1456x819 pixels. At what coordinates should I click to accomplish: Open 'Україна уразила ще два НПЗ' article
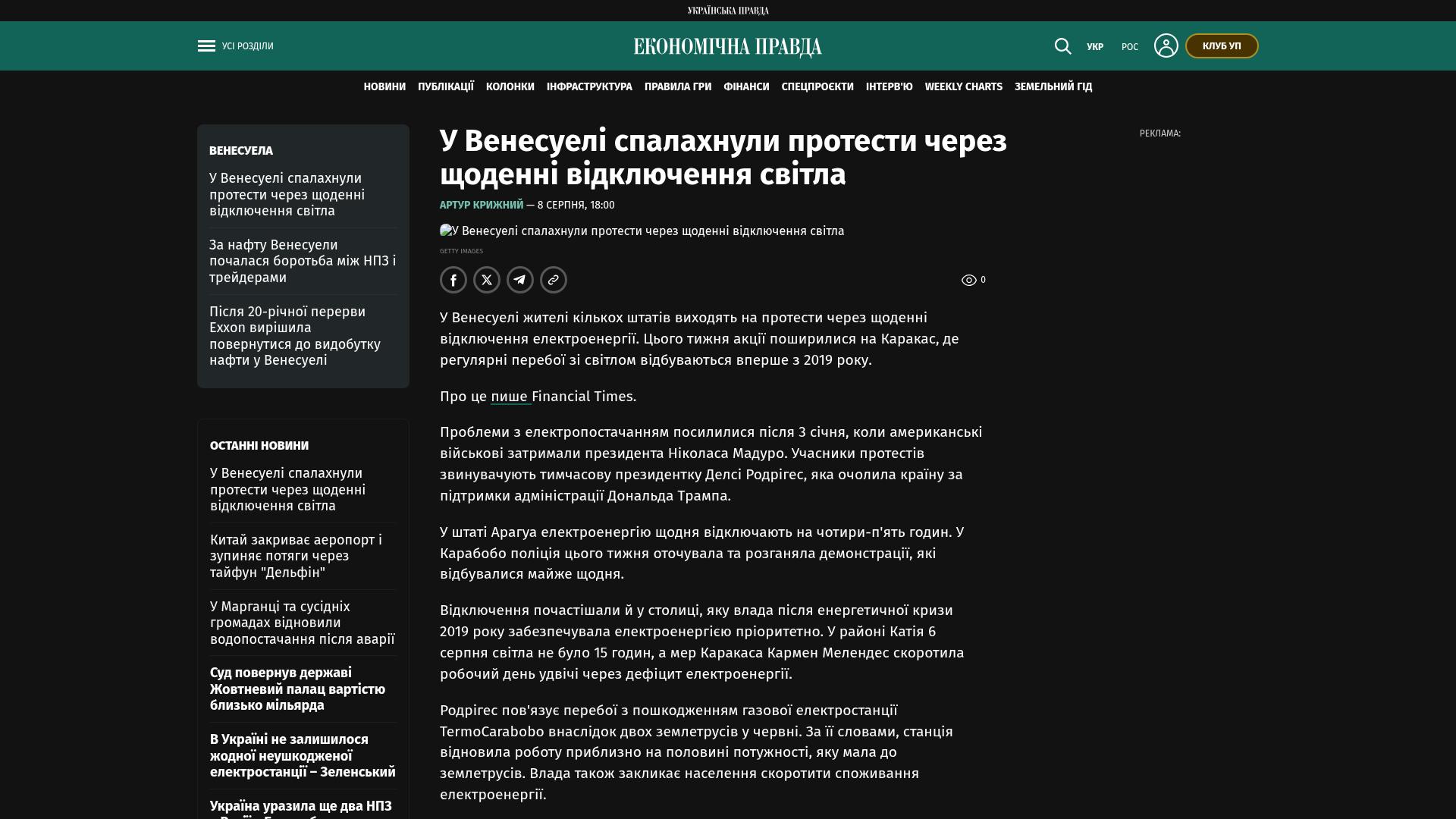click(301, 808)
